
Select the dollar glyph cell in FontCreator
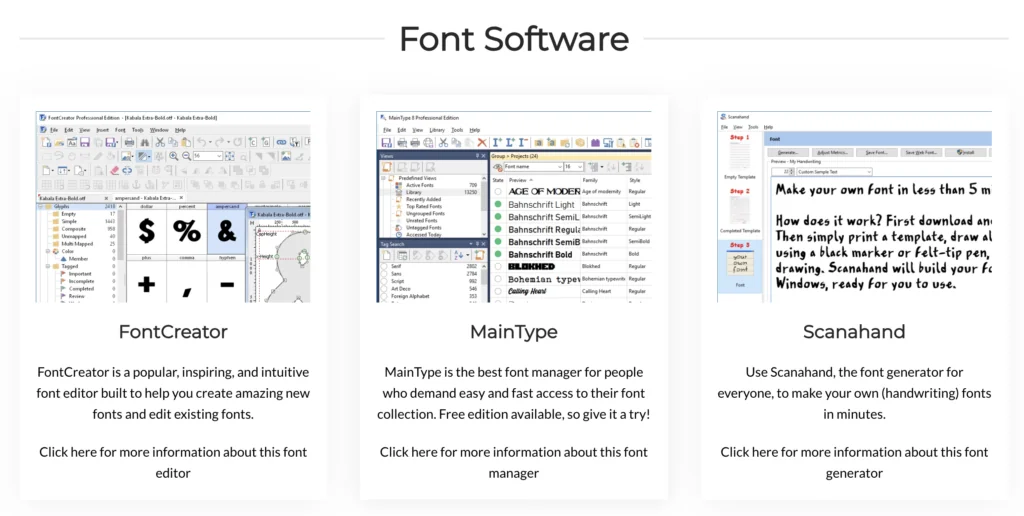(x=146, y=231)
